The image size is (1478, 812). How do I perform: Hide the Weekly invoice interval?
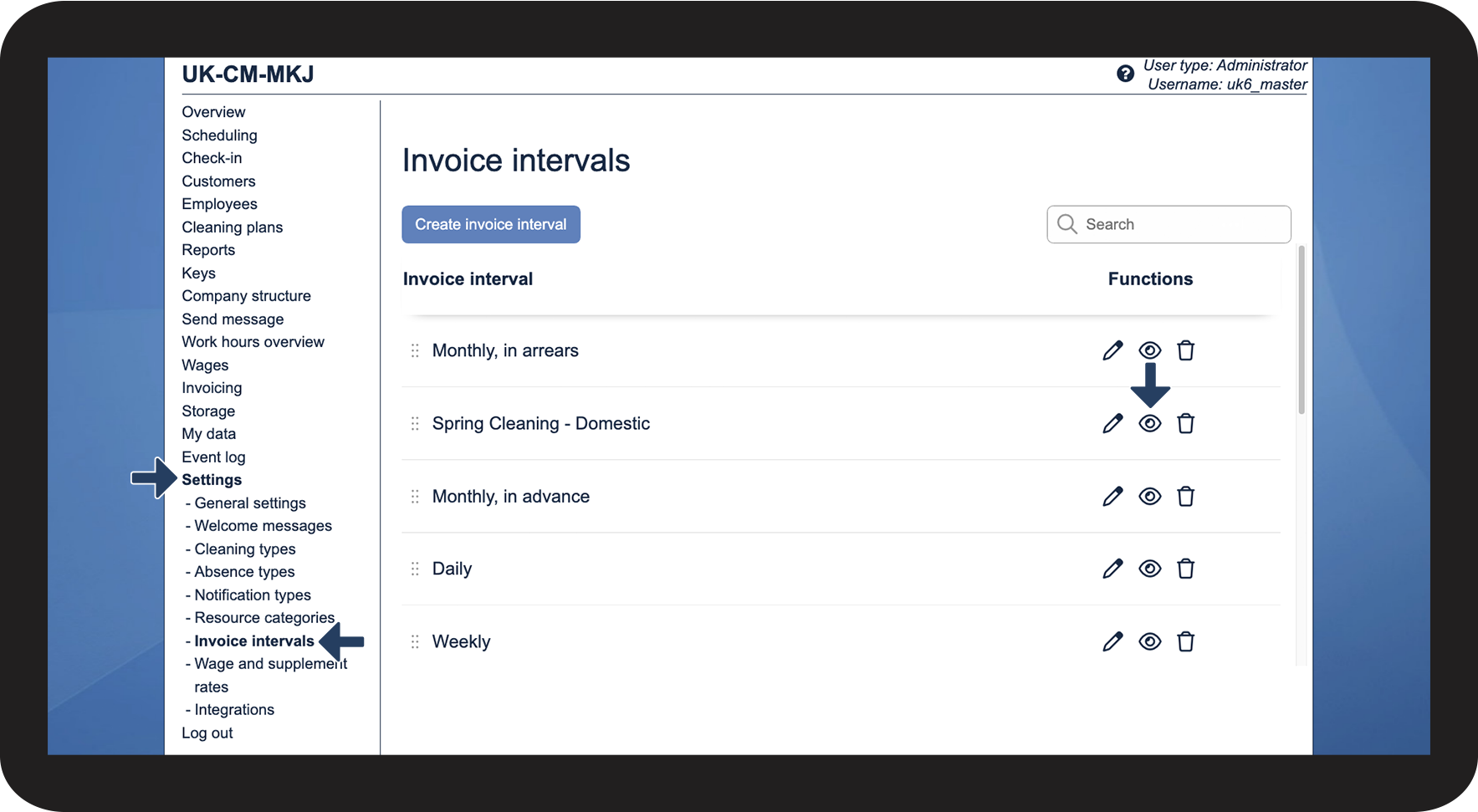[1150, 642]
